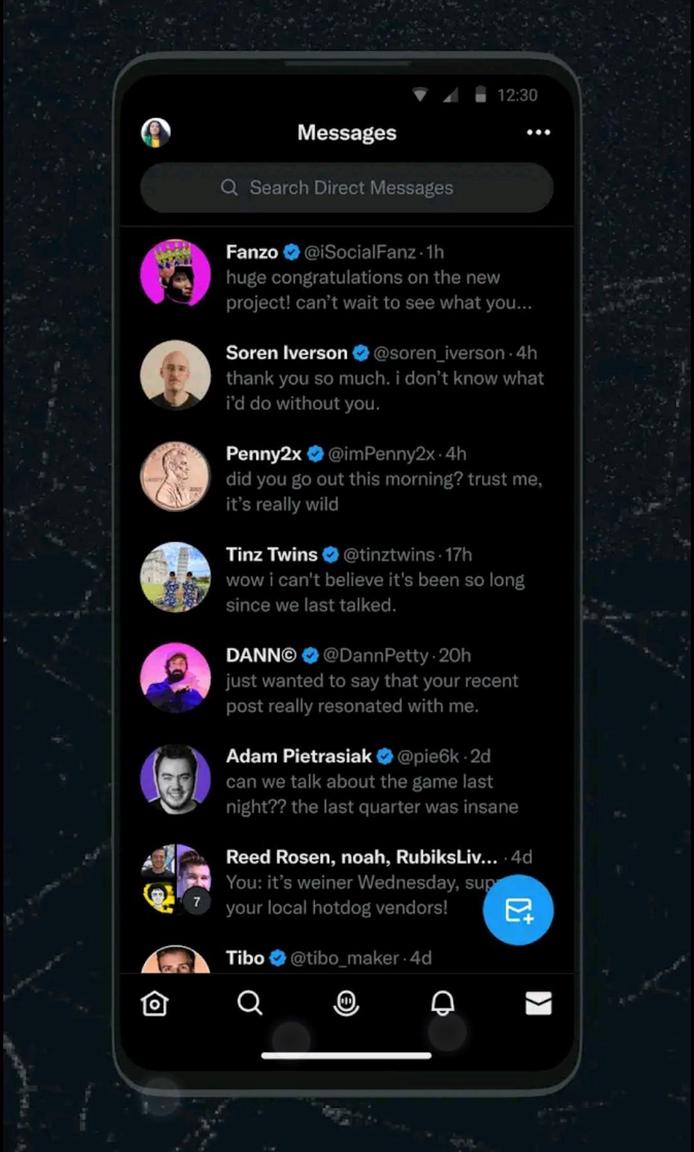Tap Fanzo's pink profile picture
The image size is (694, 1152).
click(x=175, y=273)
